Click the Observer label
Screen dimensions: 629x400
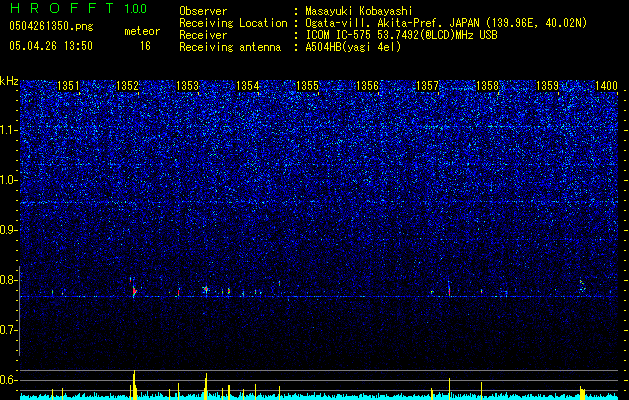(203, 11)
